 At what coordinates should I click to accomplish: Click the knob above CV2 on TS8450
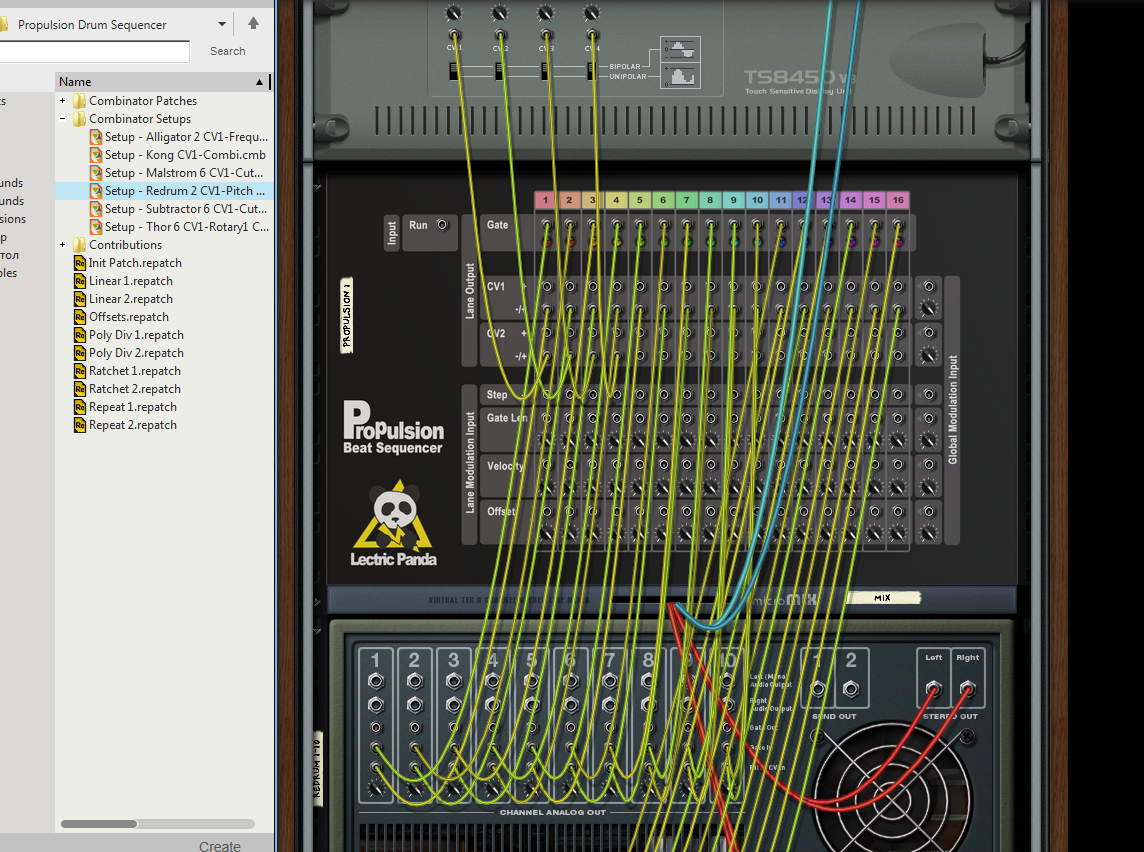pyautogui.click(x=500, y=12)
